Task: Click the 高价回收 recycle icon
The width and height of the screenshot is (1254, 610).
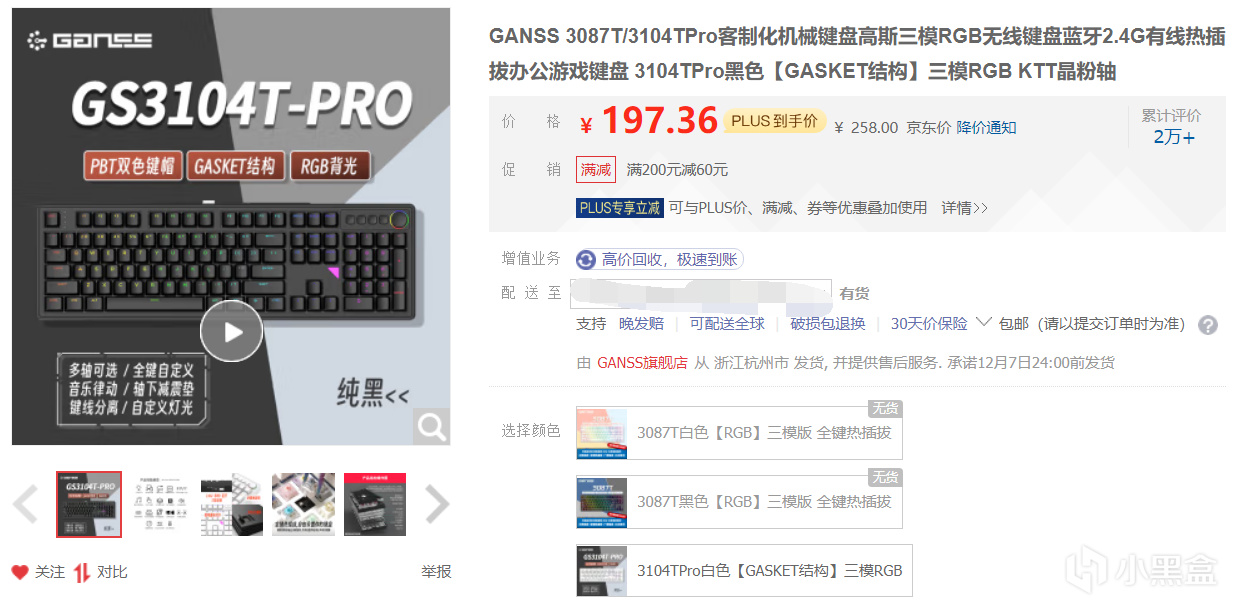Action: [586, 260]
